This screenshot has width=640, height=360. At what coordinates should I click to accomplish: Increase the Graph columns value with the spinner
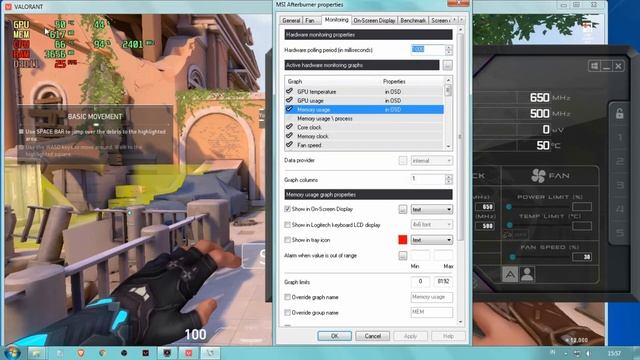[x=449, y=177]
